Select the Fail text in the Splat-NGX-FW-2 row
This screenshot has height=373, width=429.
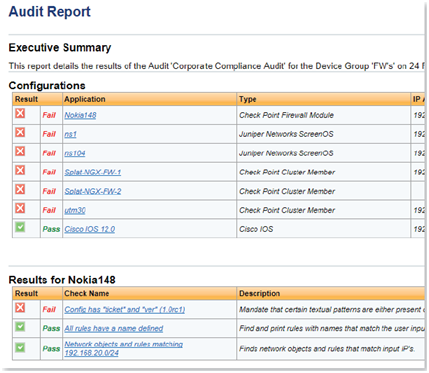tap(49, 191)
